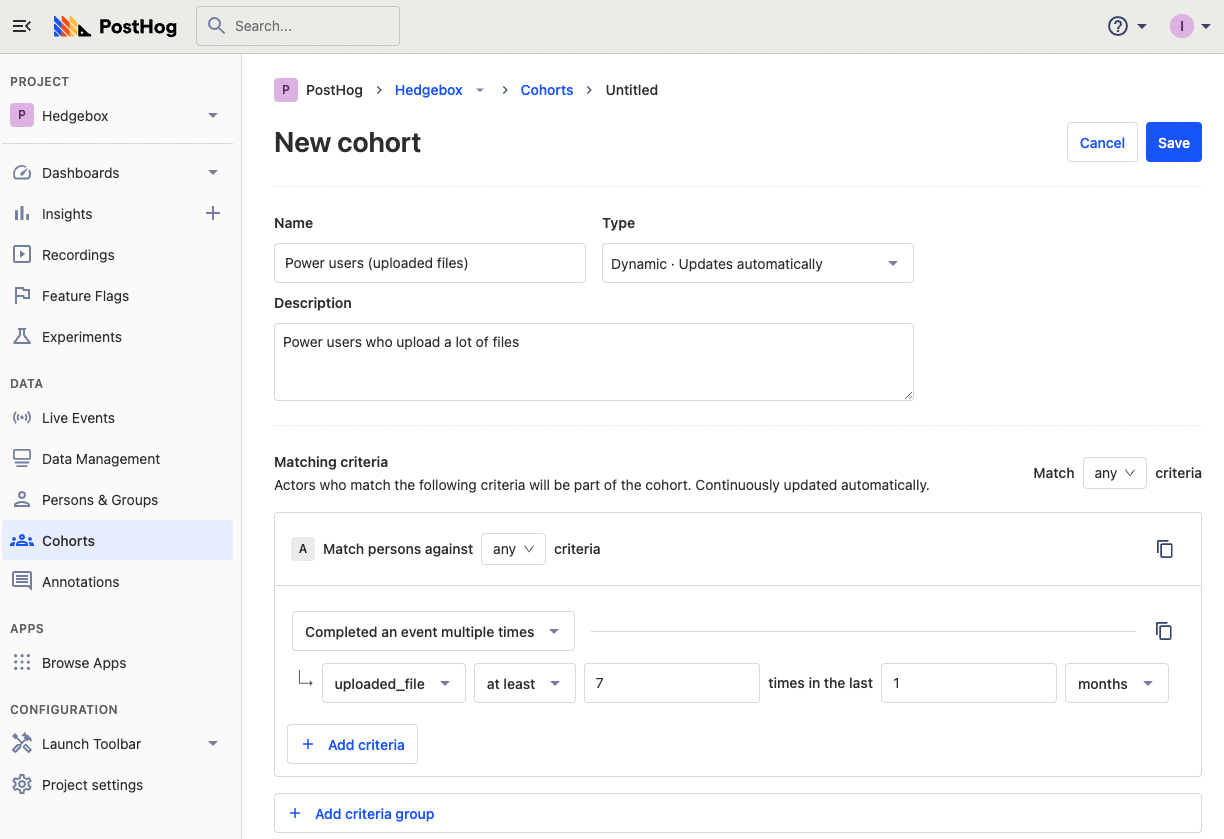
Task: Change the 'months' time unit dropdown
Action: click(1117, 683)
